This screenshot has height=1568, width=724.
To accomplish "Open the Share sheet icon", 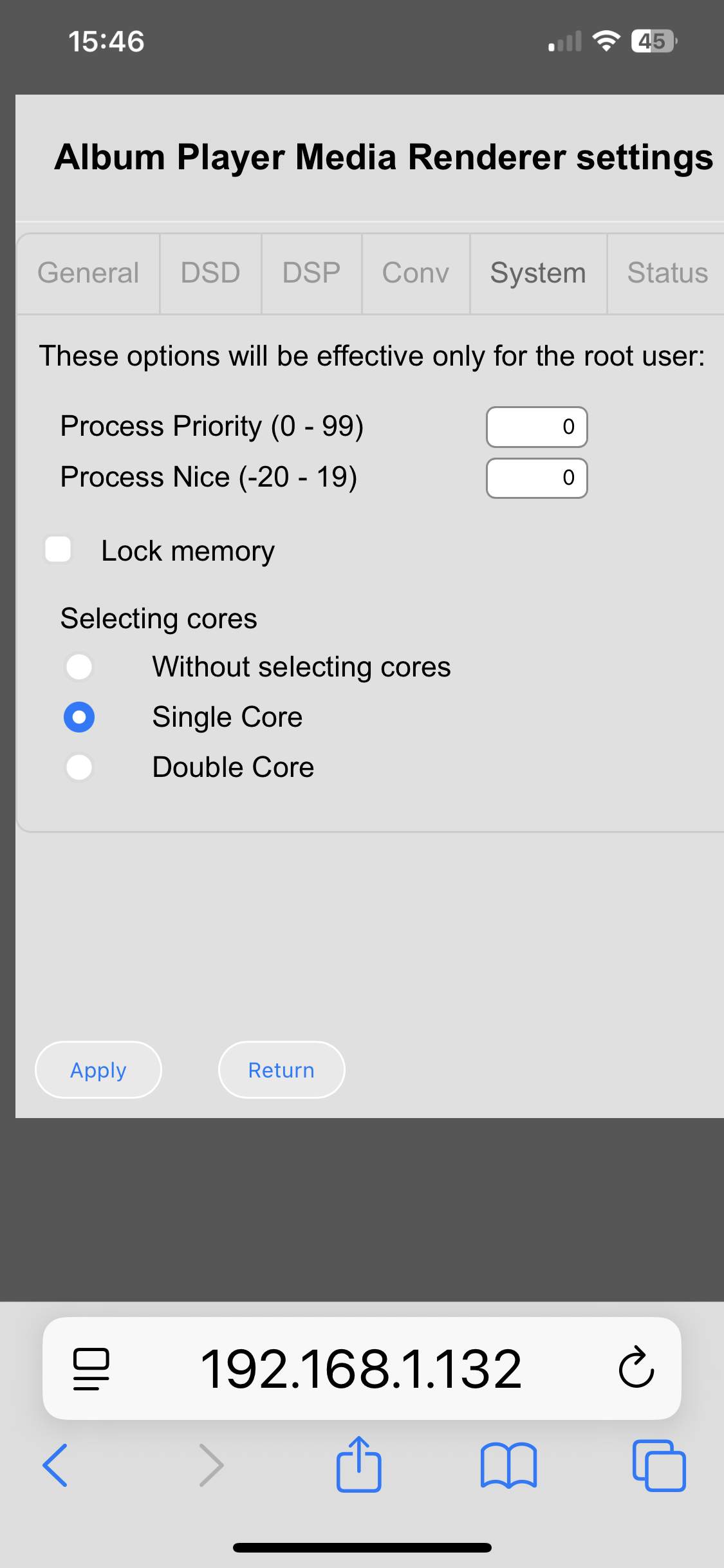I will tap(359, 1464).
